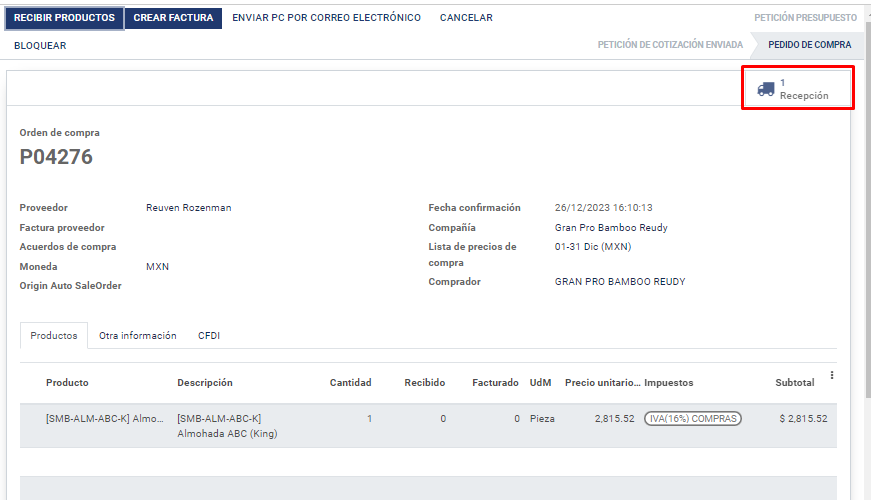Click company Gran Pro Bamboo Reudy
The width and height of the screenshot is (871, 500).
coord(611,228)
